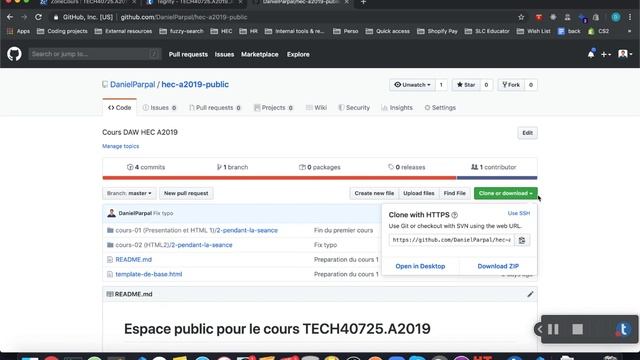
Task: View 4 commits
Action: (x=146, y=167)
